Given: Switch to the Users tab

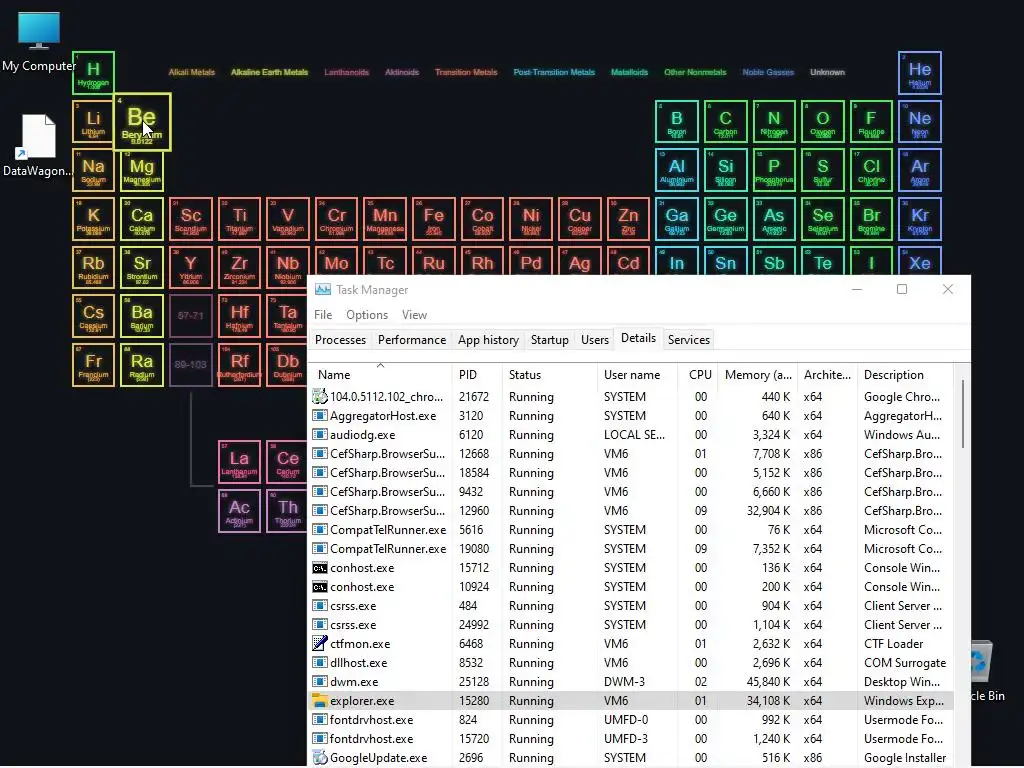Looking at the screenshot, I should tap(594, 340).
